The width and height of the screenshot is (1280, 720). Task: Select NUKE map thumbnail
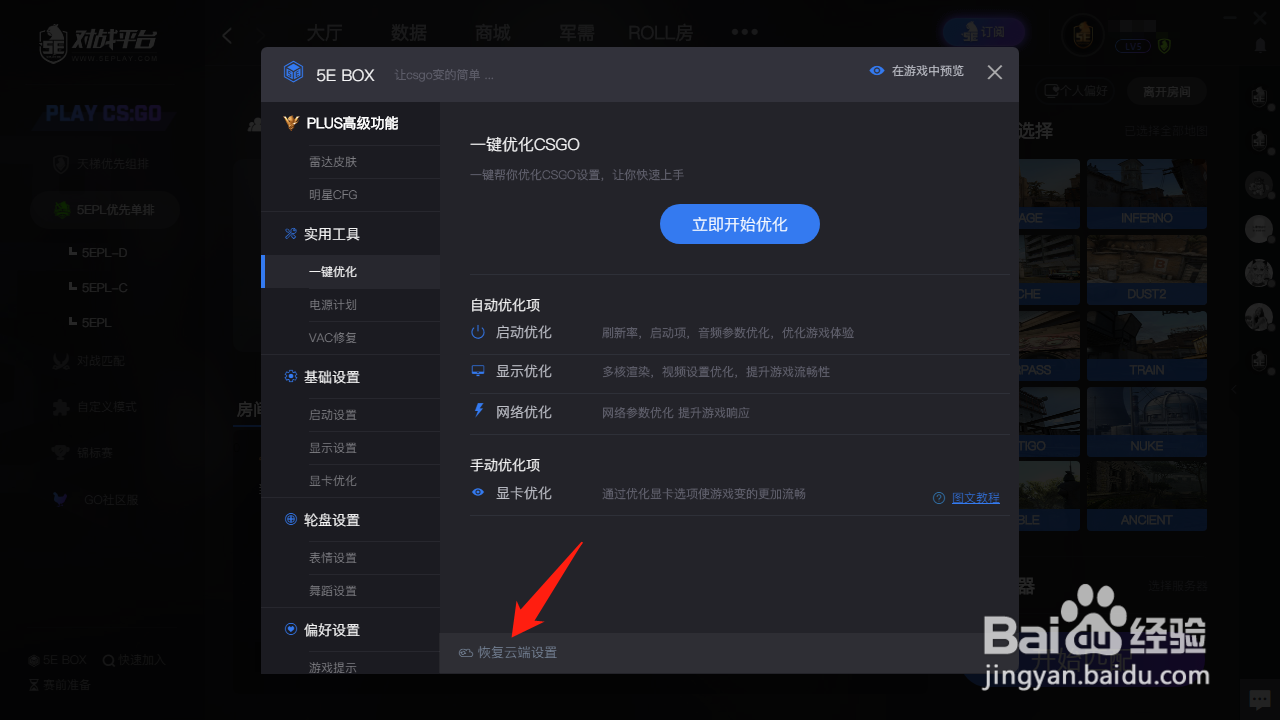(x=1147, y=422)
